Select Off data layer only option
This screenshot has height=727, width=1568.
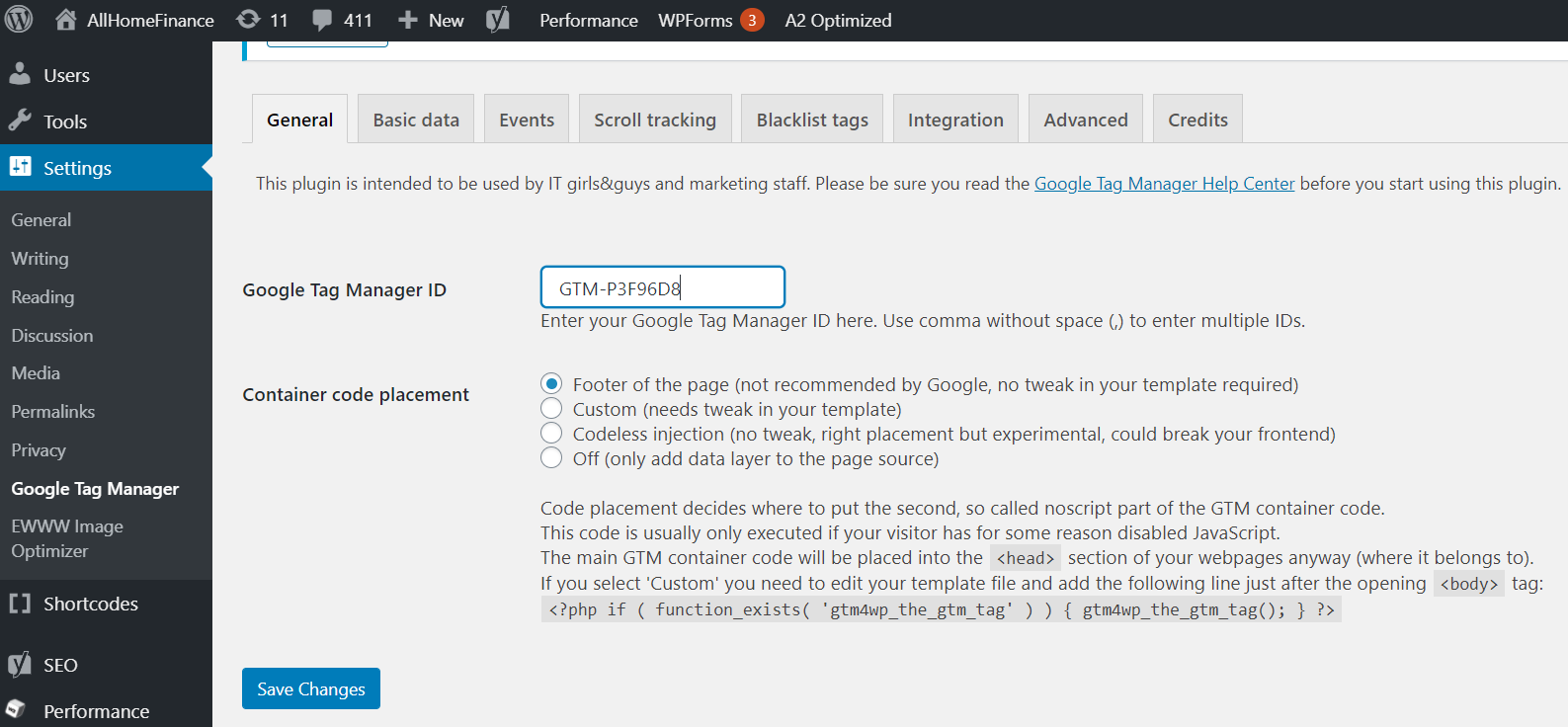[x=551, y=458]
